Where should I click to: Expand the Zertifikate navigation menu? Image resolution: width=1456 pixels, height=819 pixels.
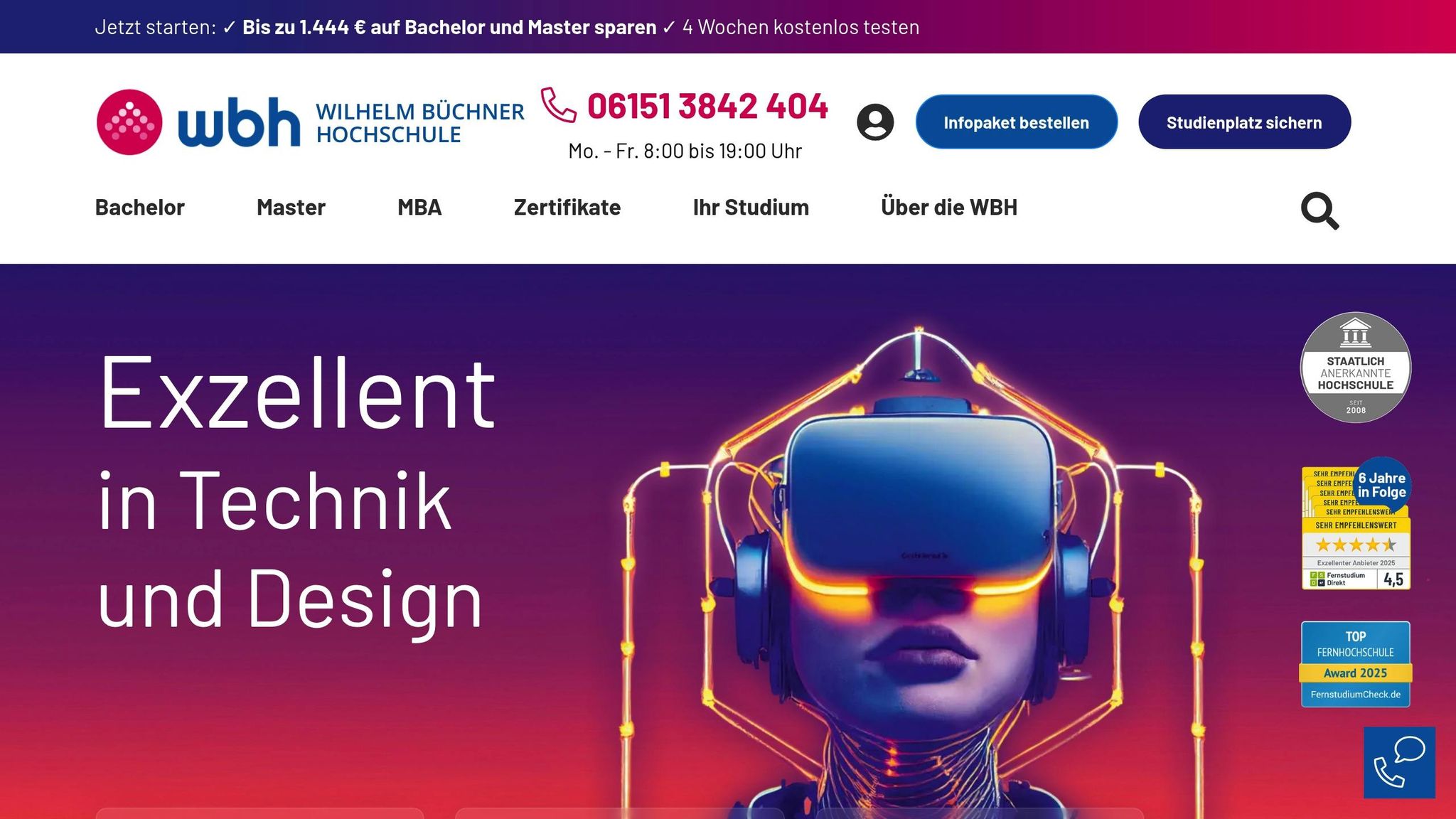[567, 208]
